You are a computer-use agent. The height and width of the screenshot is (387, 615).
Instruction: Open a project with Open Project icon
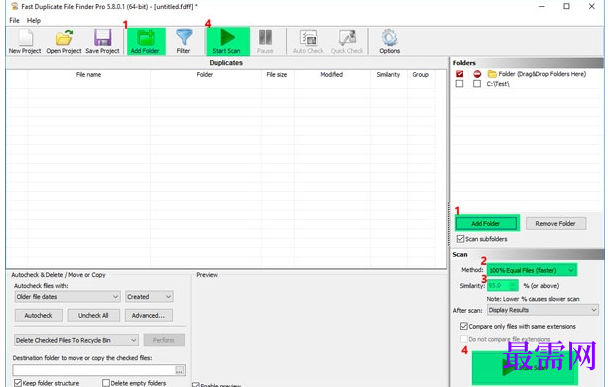[x=64, y=42]
